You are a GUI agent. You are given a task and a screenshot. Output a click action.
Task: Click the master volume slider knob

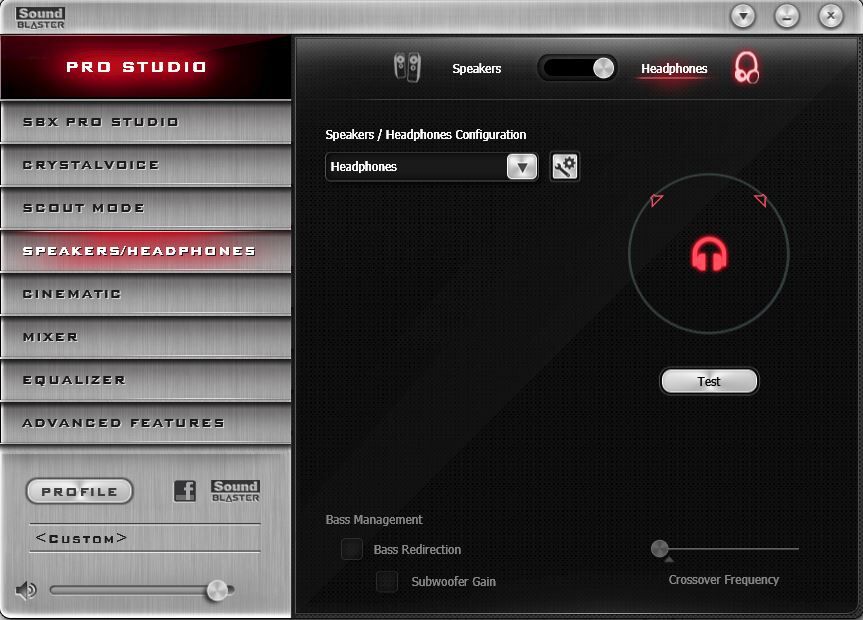217,590
